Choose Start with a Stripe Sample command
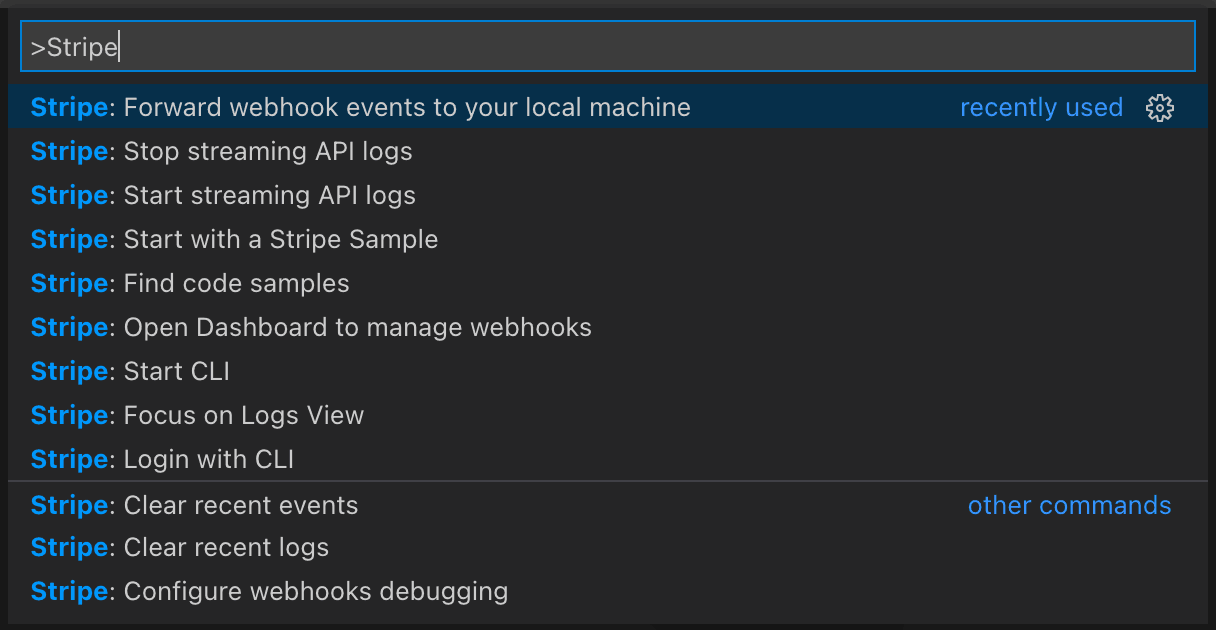This screenshot has width=1216, height=630. coord(608,239)
